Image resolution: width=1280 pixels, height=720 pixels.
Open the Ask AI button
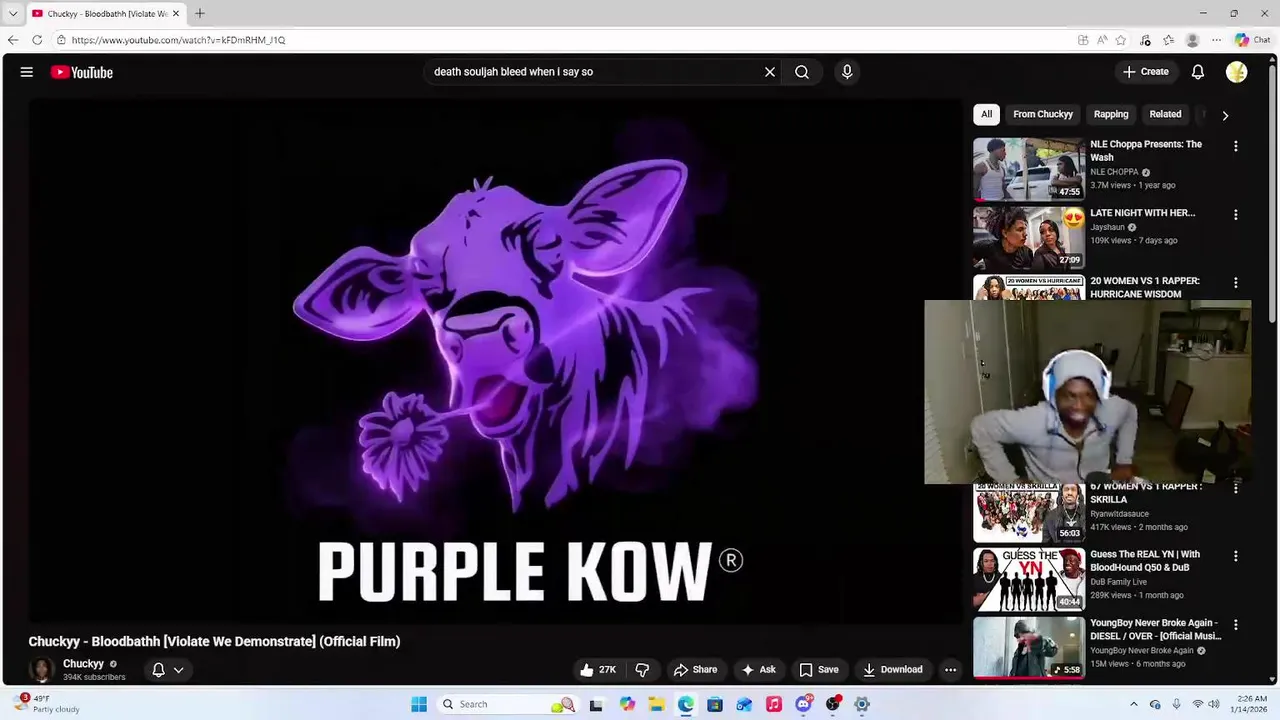pyautogui.click(x=758, y=670)
